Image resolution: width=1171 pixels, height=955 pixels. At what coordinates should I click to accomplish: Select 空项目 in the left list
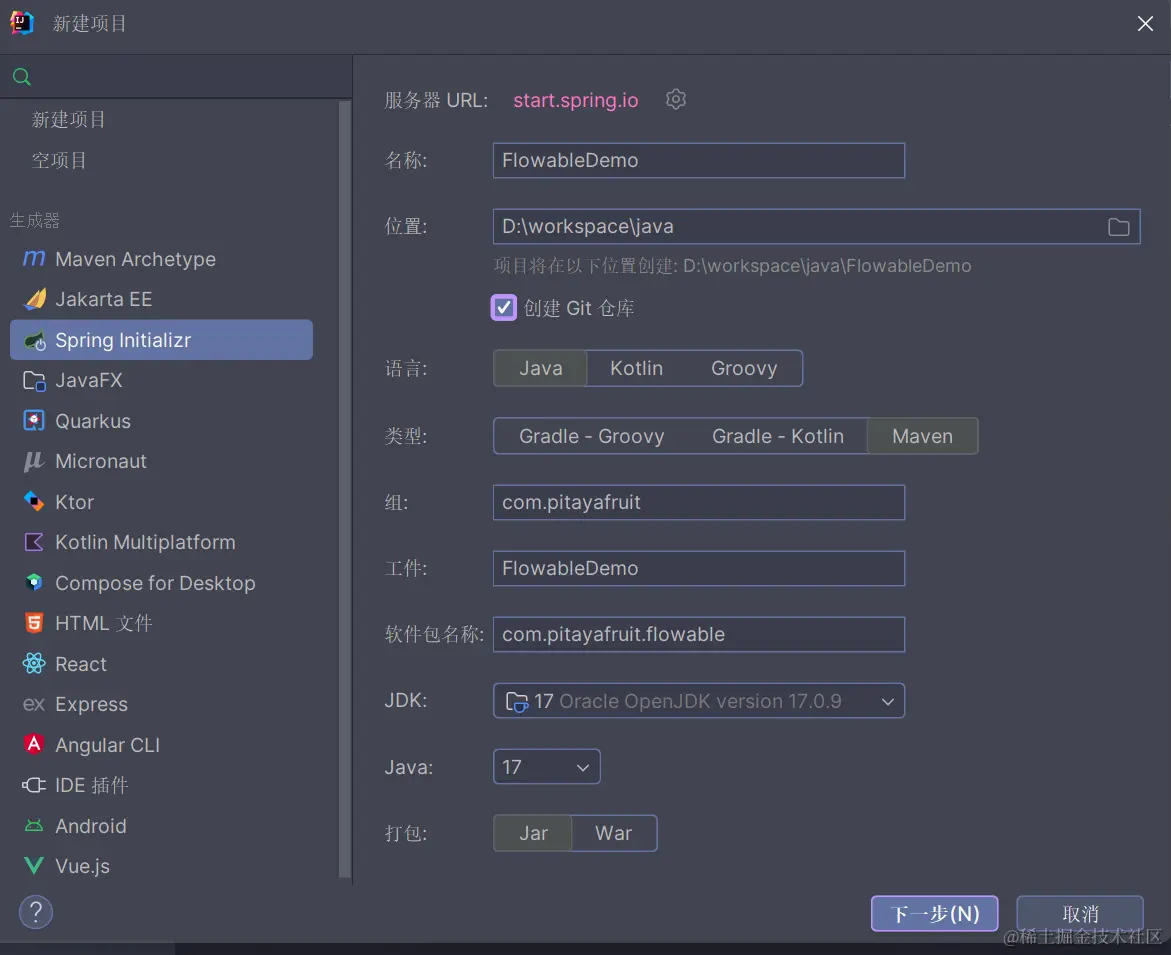(x=59, y=160)
